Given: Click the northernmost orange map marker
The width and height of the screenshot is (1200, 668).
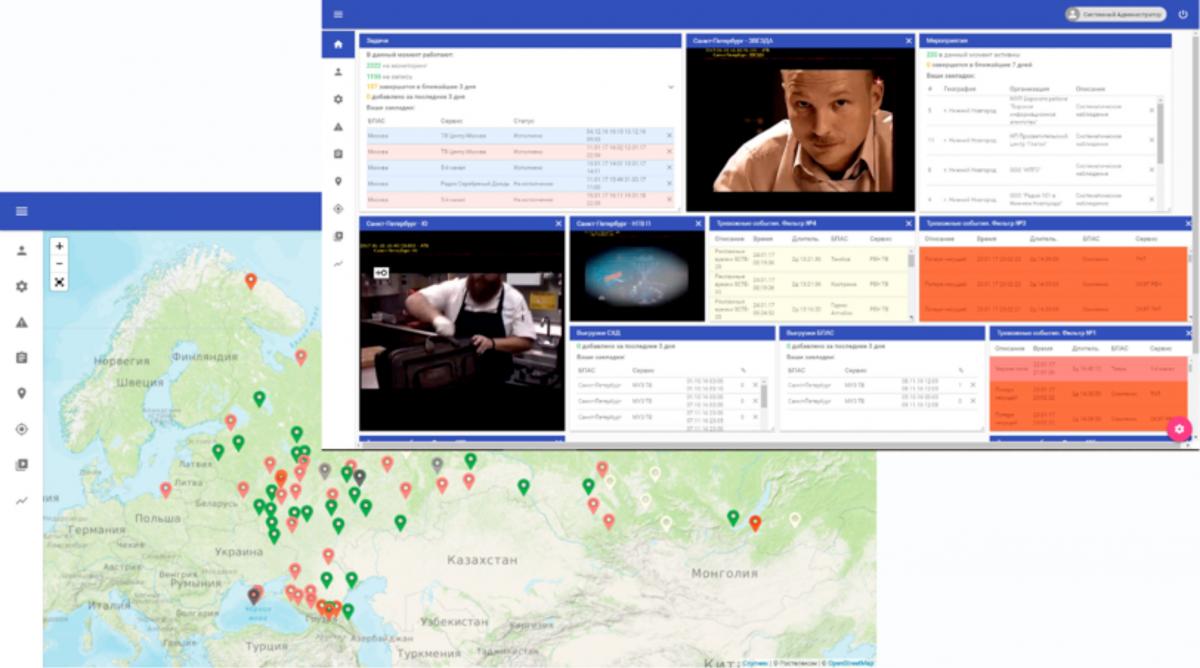Looking at the screenshot, I should (251, 282).
